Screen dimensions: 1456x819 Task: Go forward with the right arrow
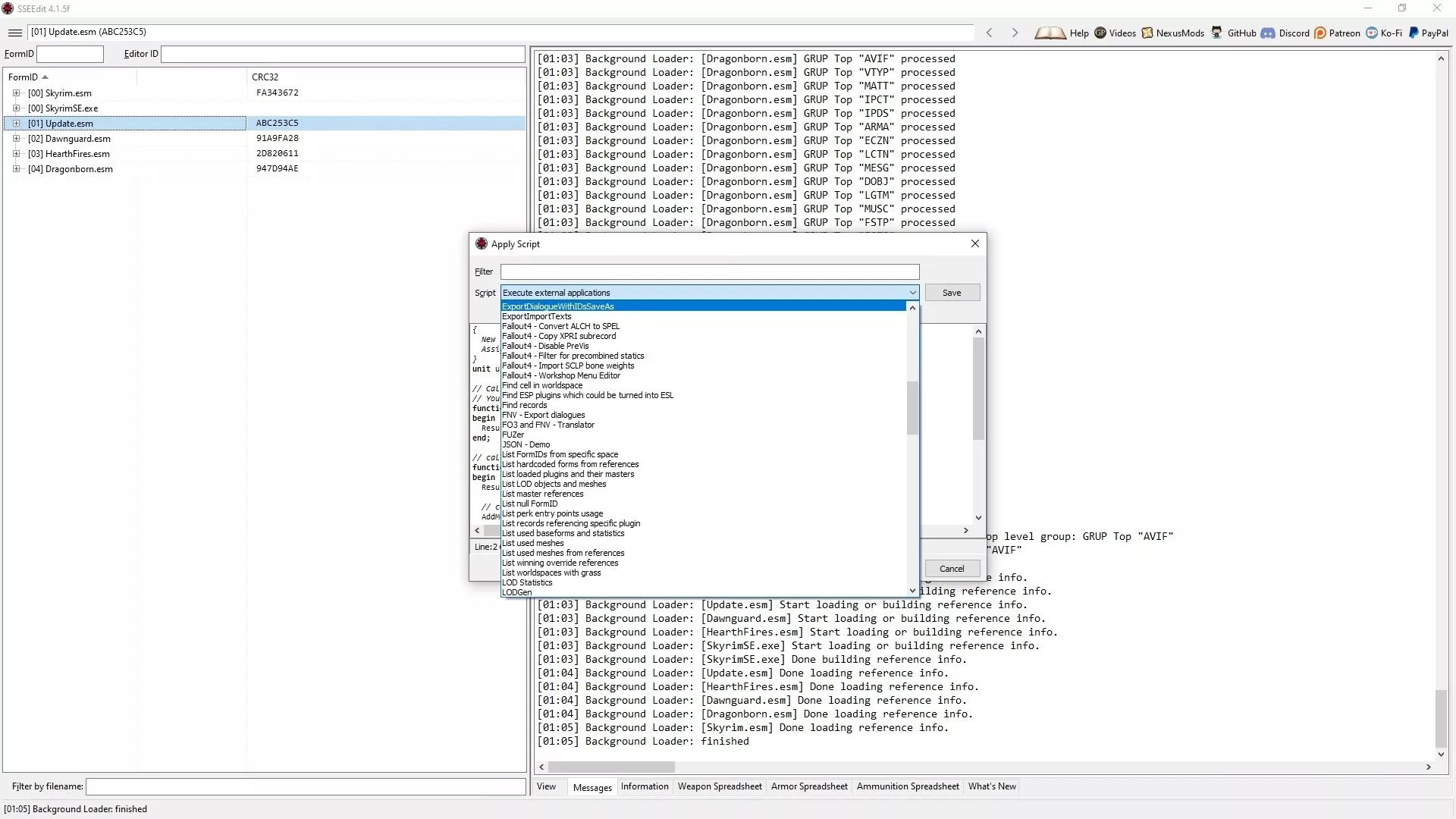[1015, 33]
